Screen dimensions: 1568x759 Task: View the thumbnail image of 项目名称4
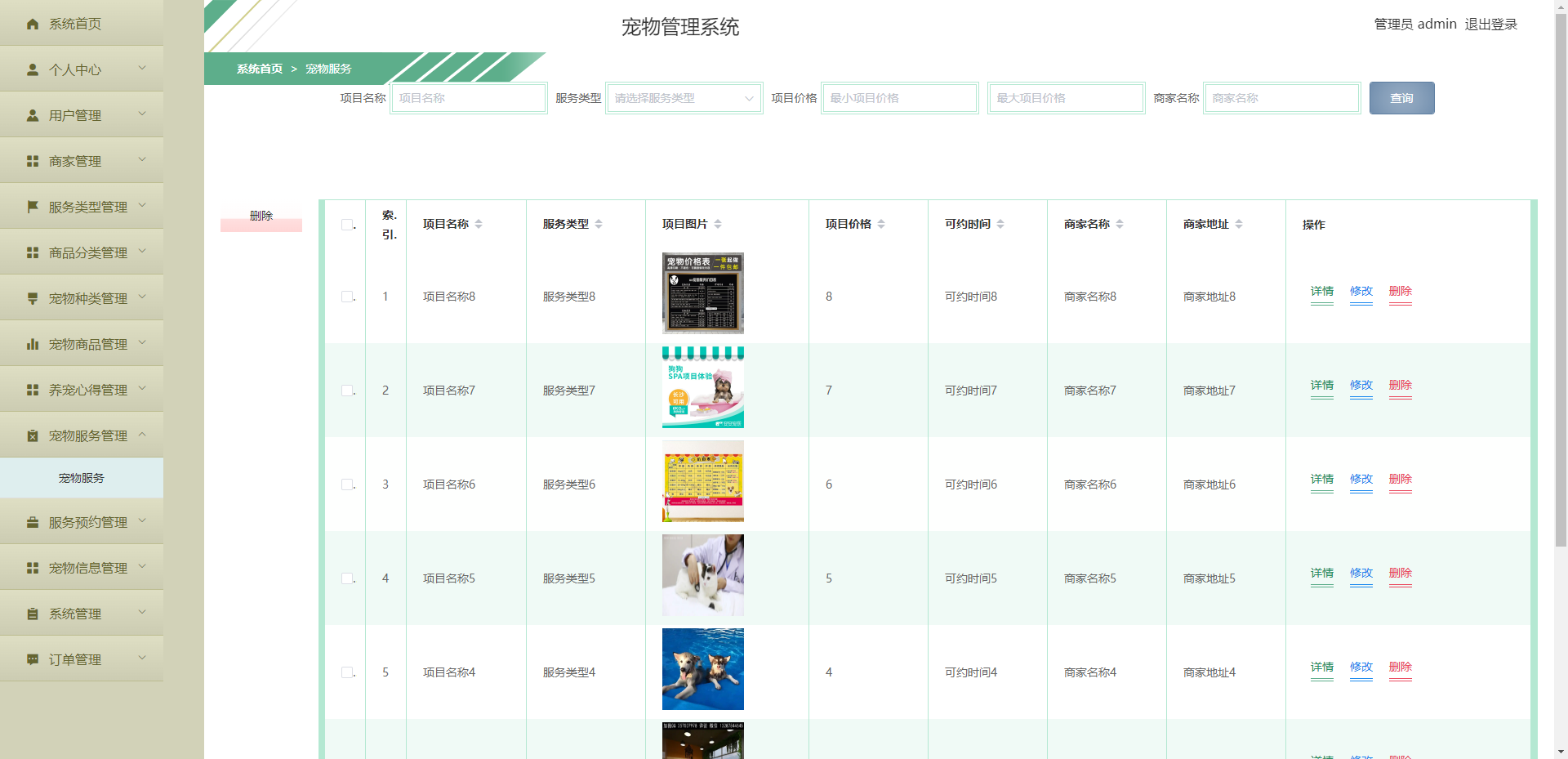[702, 668]
